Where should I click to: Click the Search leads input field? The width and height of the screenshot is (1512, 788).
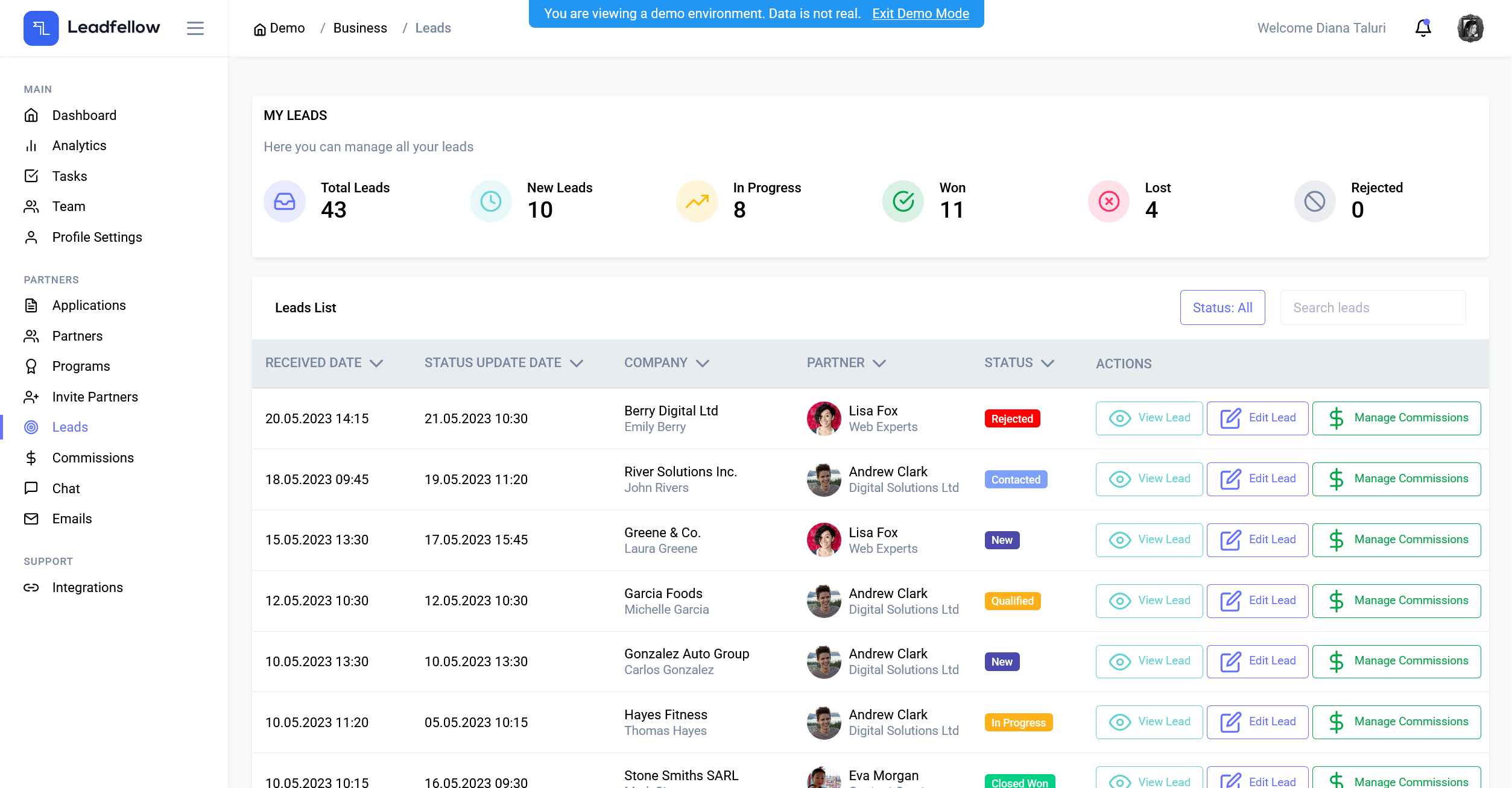[1373, 307]
